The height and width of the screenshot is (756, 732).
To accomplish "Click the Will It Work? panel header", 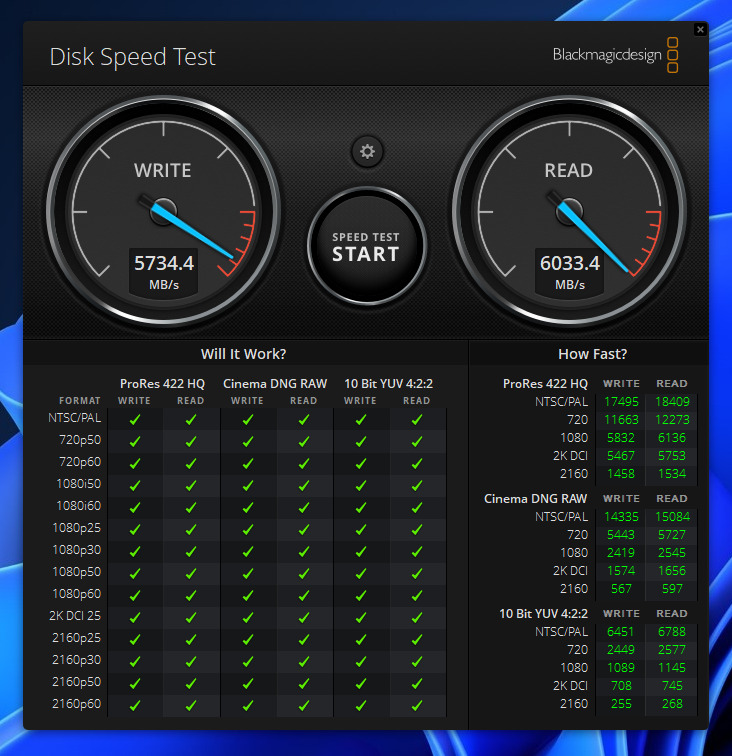I will [244, 354].
